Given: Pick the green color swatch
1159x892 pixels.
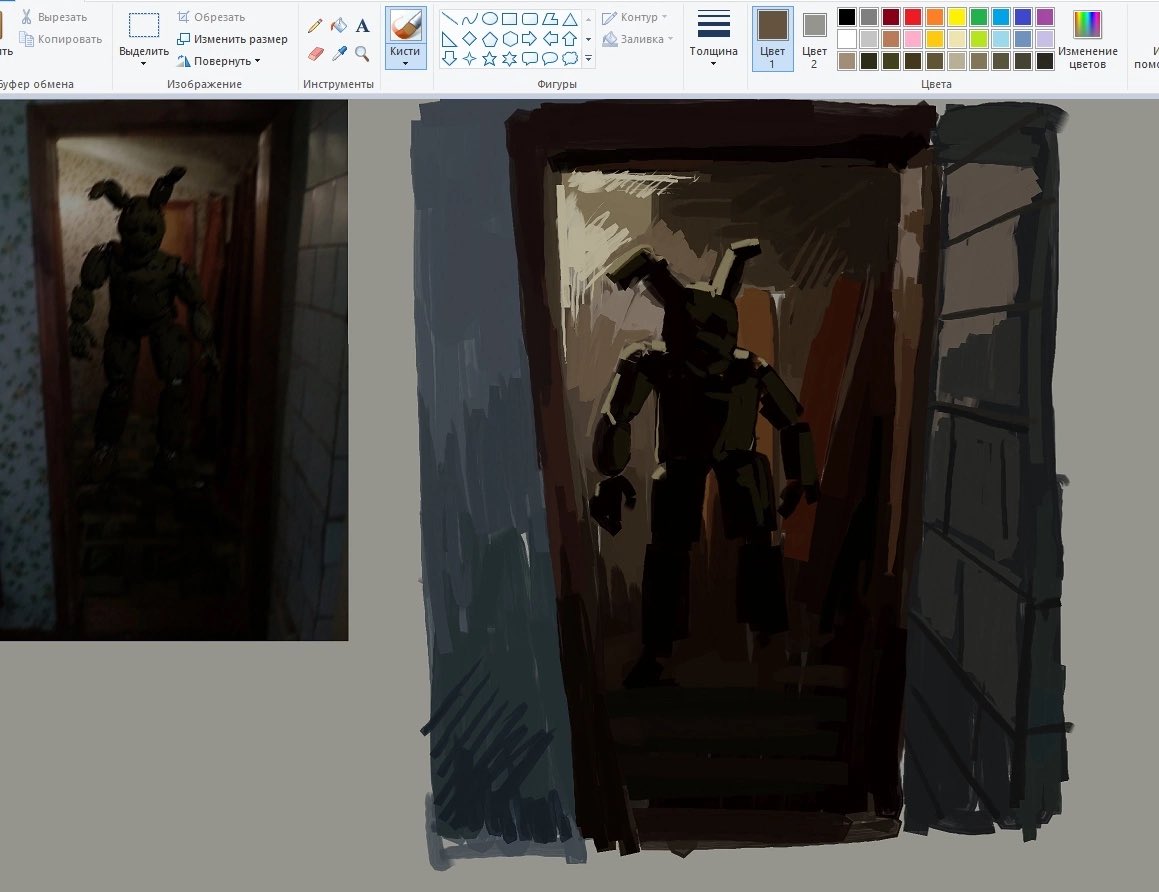Looking at the screenshot, I should [x=979, y=17].
